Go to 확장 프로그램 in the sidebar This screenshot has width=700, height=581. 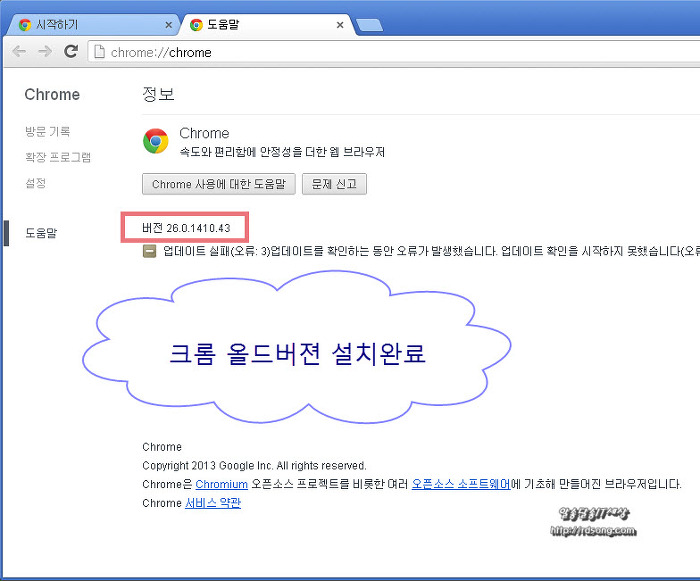coord(57,157)
